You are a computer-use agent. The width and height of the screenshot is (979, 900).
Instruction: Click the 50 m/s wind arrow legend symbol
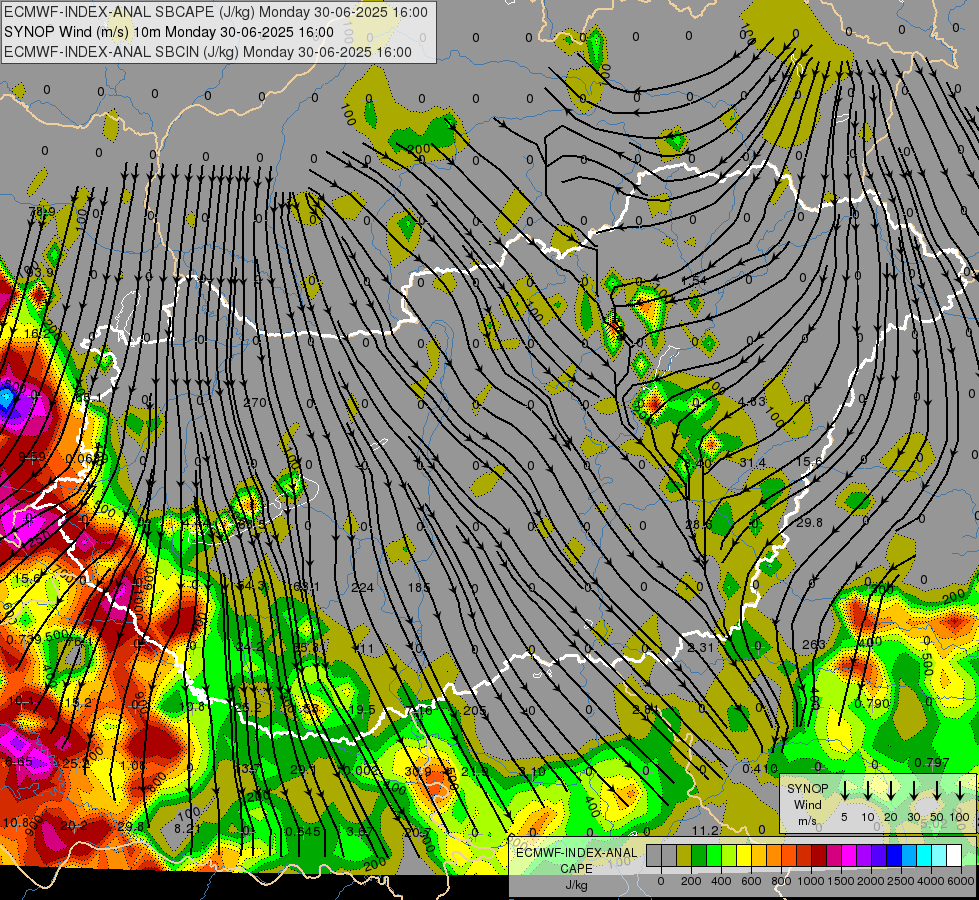(937, 790)
